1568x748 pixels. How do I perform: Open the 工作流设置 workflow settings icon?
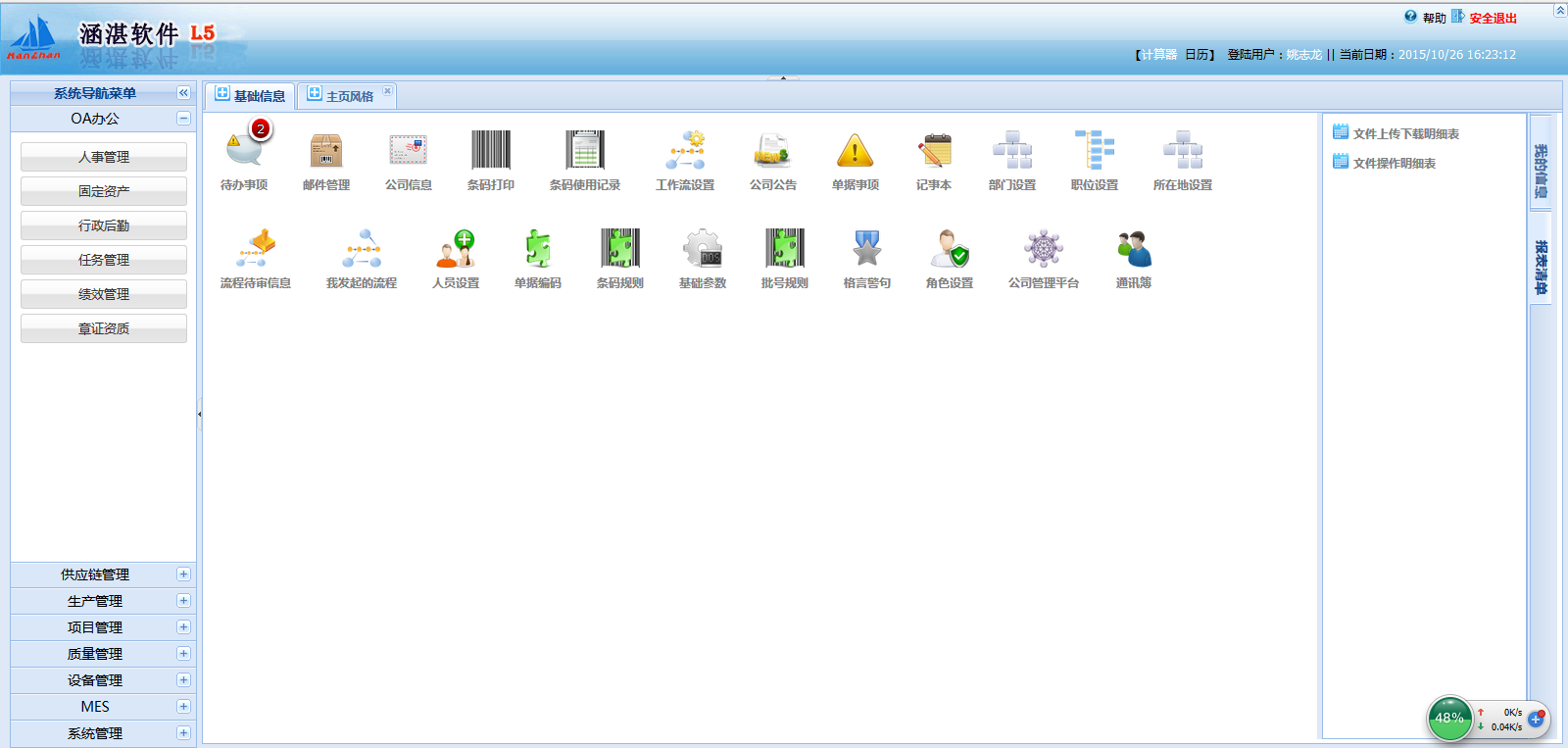coord(685,152)
